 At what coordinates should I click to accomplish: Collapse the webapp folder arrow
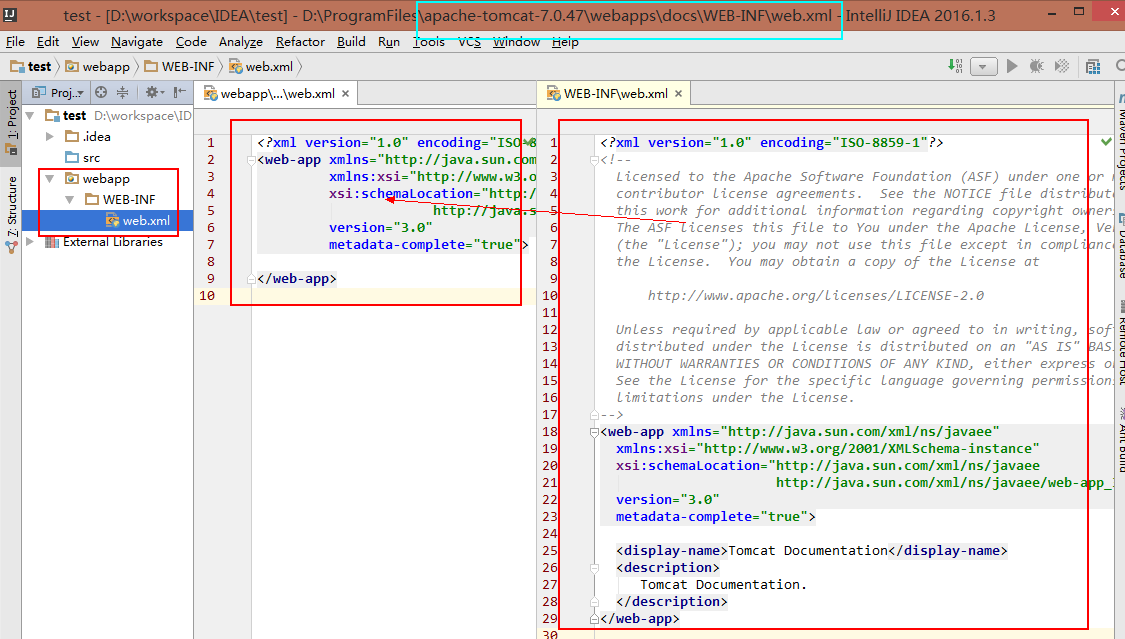tap(50, 179)
